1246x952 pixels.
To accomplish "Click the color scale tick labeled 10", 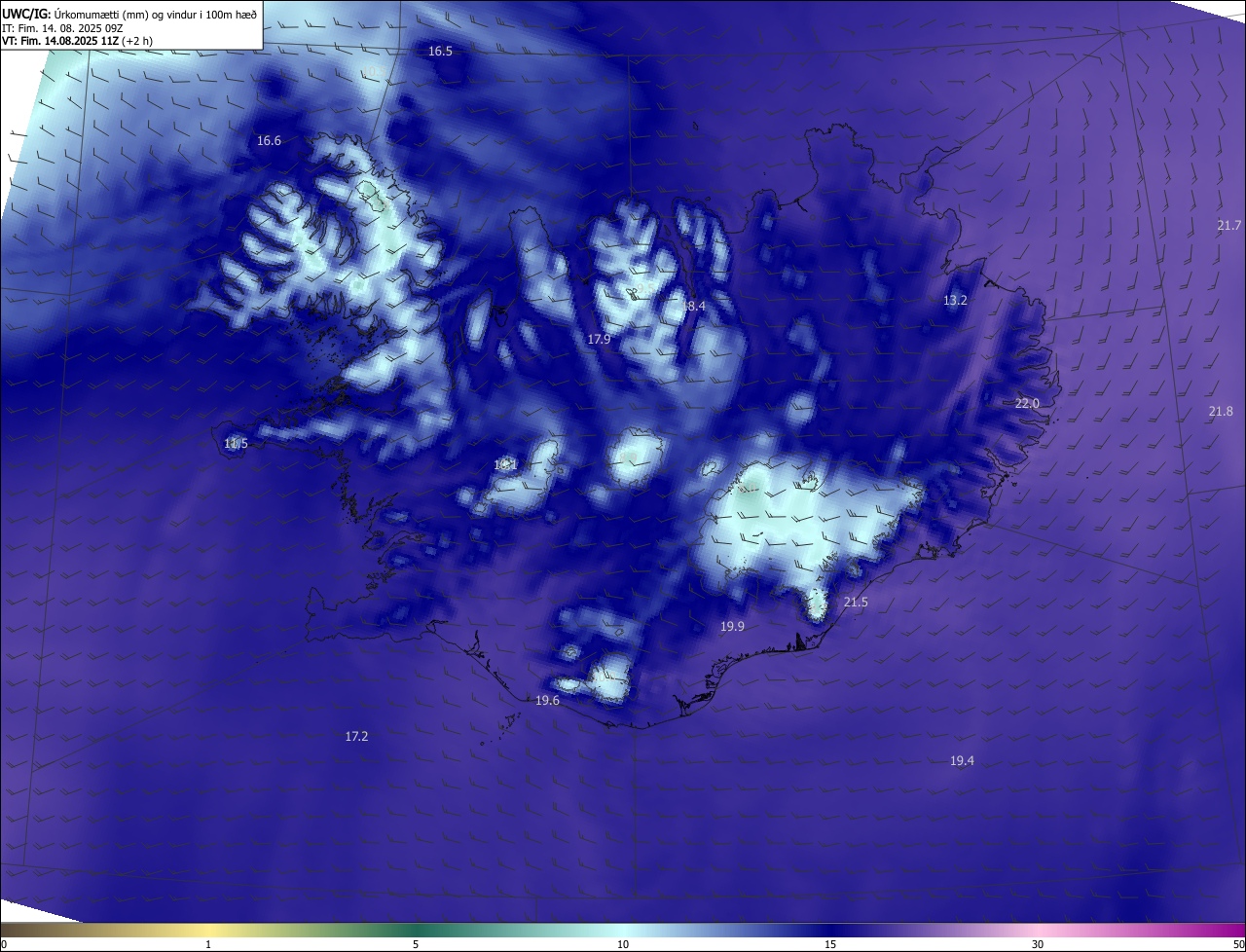I will point(623,944).
